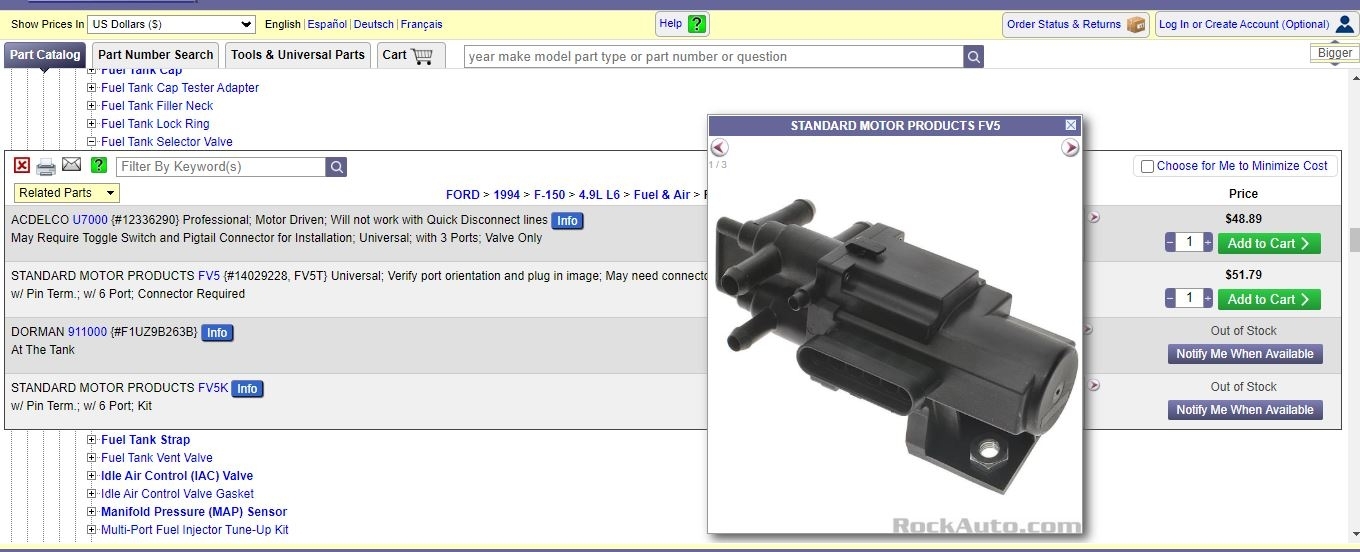
Task: Expand Fuel Tank Filler Neck node
Action: pyautogui.click(x=92, y=106)
